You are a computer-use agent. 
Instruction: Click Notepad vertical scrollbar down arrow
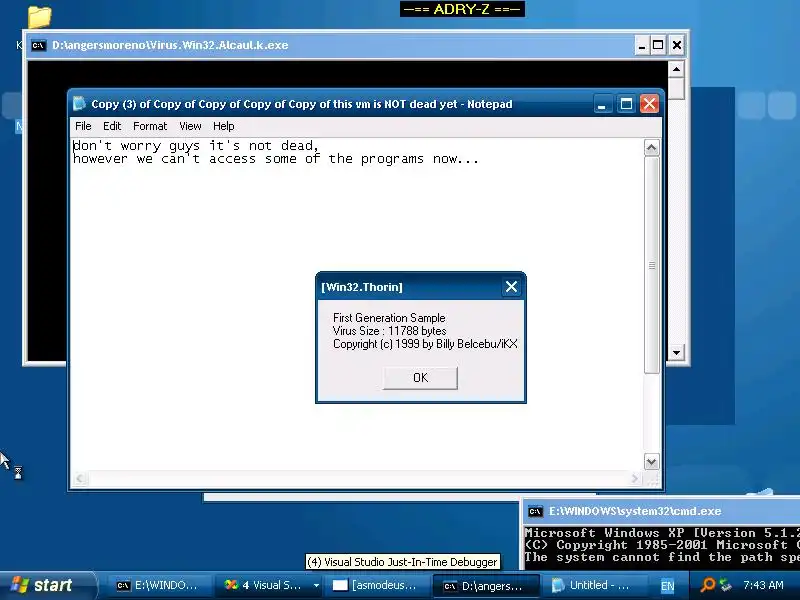pyautogui.click(x=651, y=462)
